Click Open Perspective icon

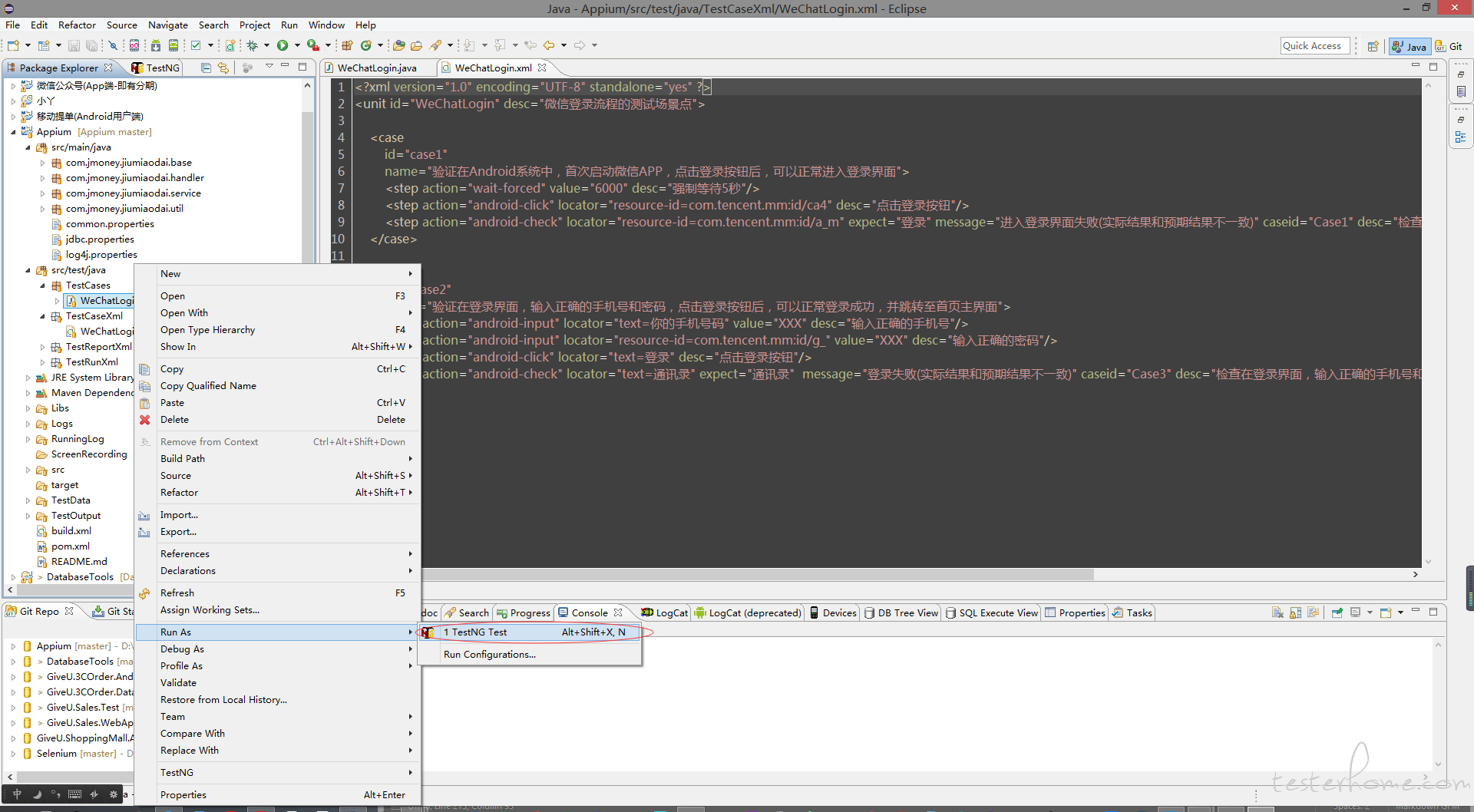click(x=1373, y=46)
